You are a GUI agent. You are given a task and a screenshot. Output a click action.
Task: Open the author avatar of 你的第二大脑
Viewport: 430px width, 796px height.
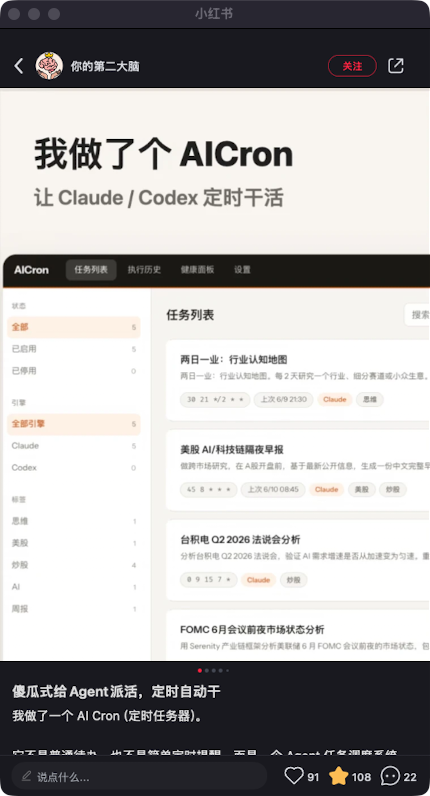coord(49,66)
